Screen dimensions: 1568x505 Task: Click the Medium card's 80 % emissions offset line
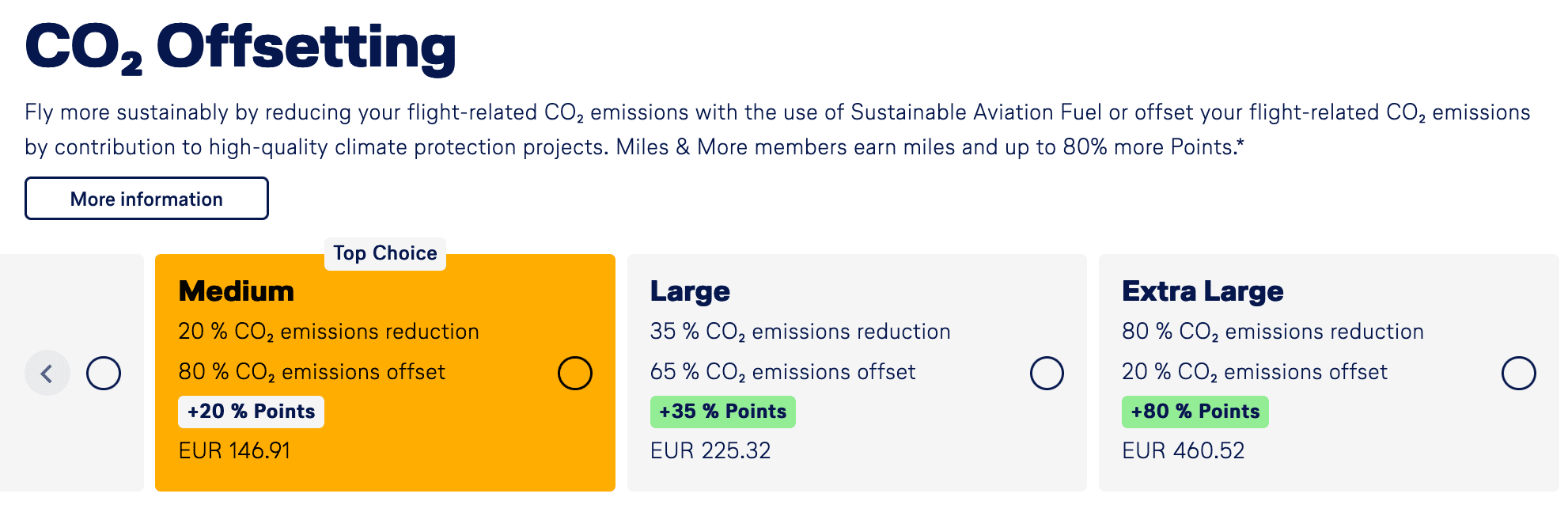coord(312,372)
